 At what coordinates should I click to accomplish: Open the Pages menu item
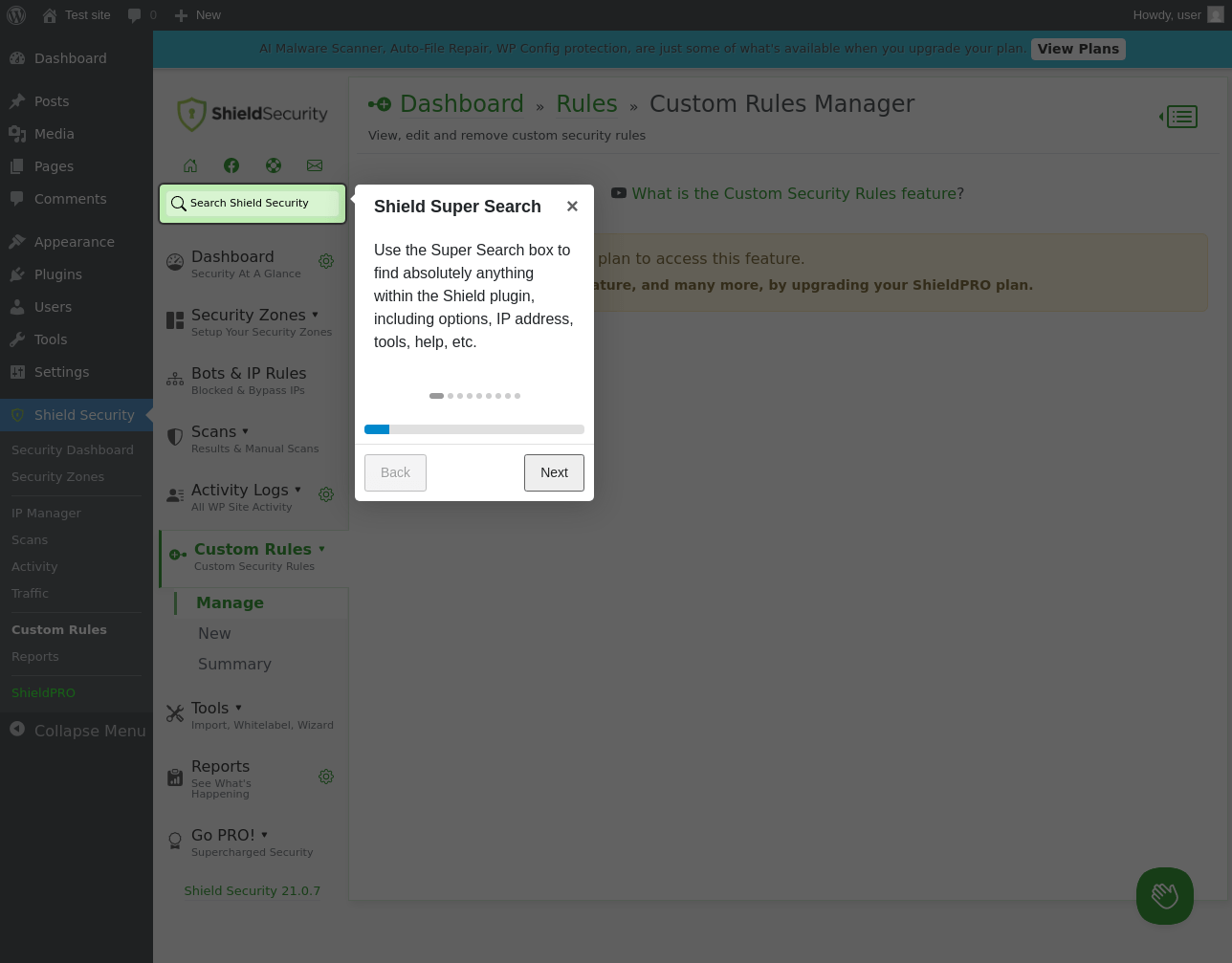pos(77,166)
